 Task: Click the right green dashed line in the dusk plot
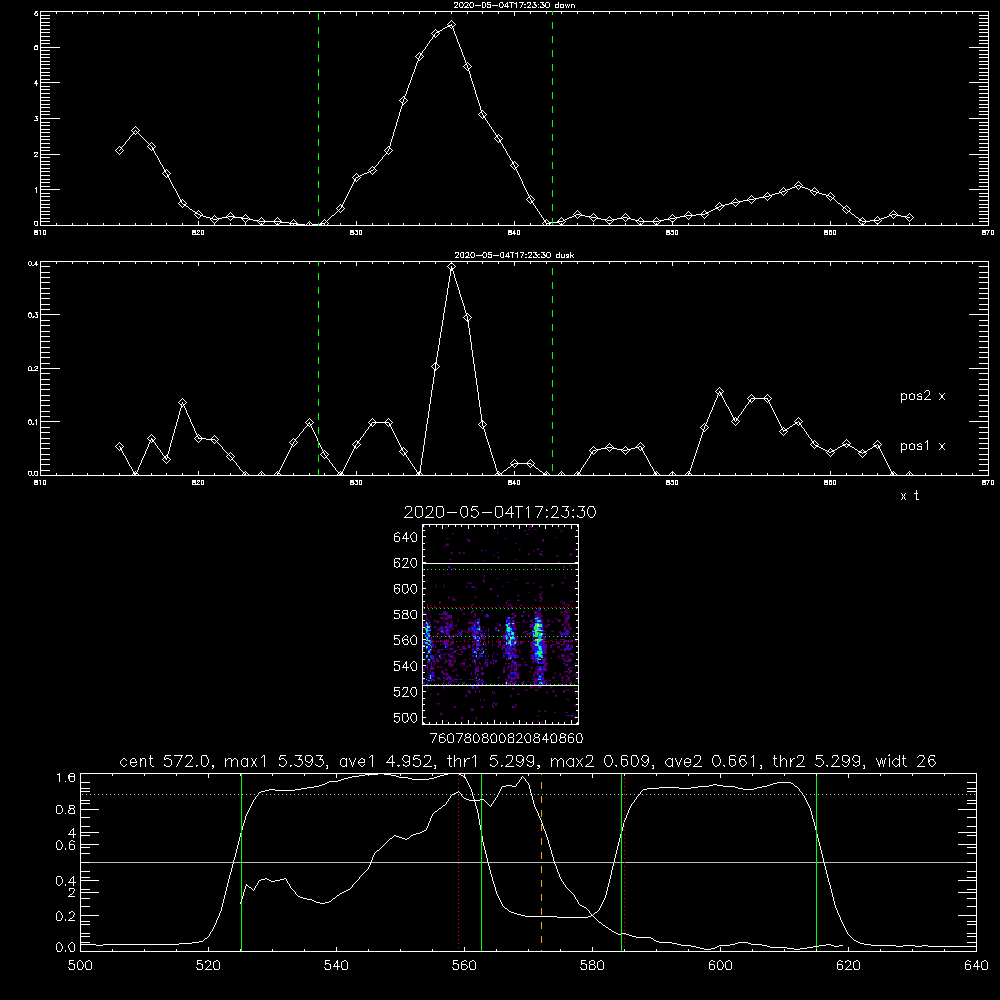coord(552,368)
